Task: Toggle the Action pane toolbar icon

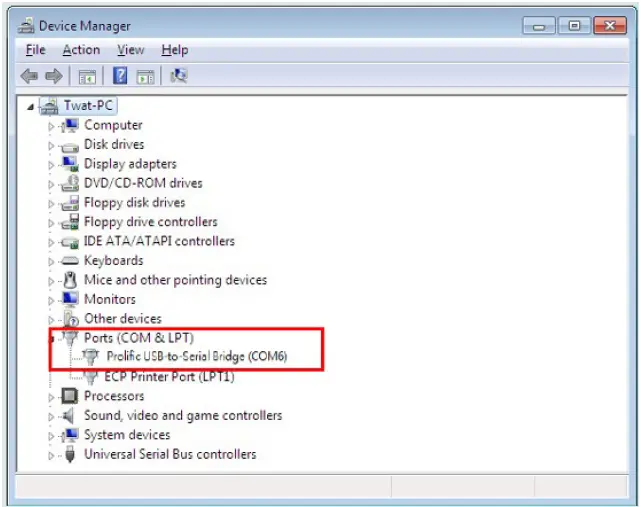Action: tap(146, 76)
